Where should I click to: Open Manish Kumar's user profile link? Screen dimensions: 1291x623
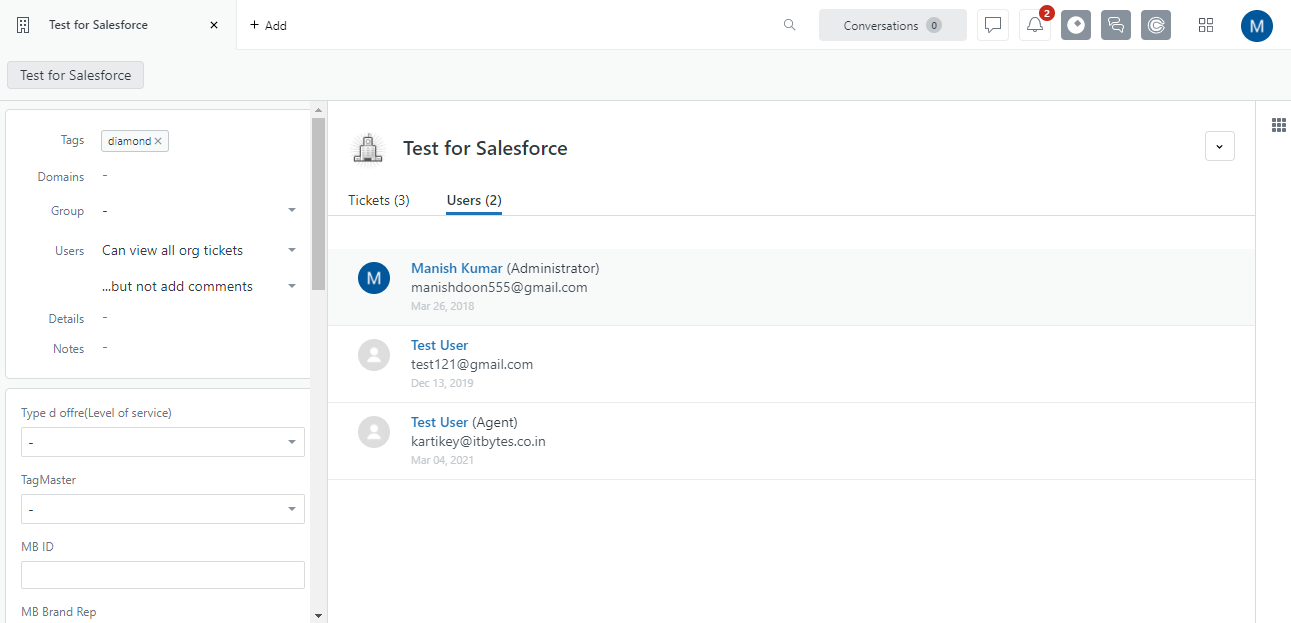pyautogui.click(x=456, y=268)
